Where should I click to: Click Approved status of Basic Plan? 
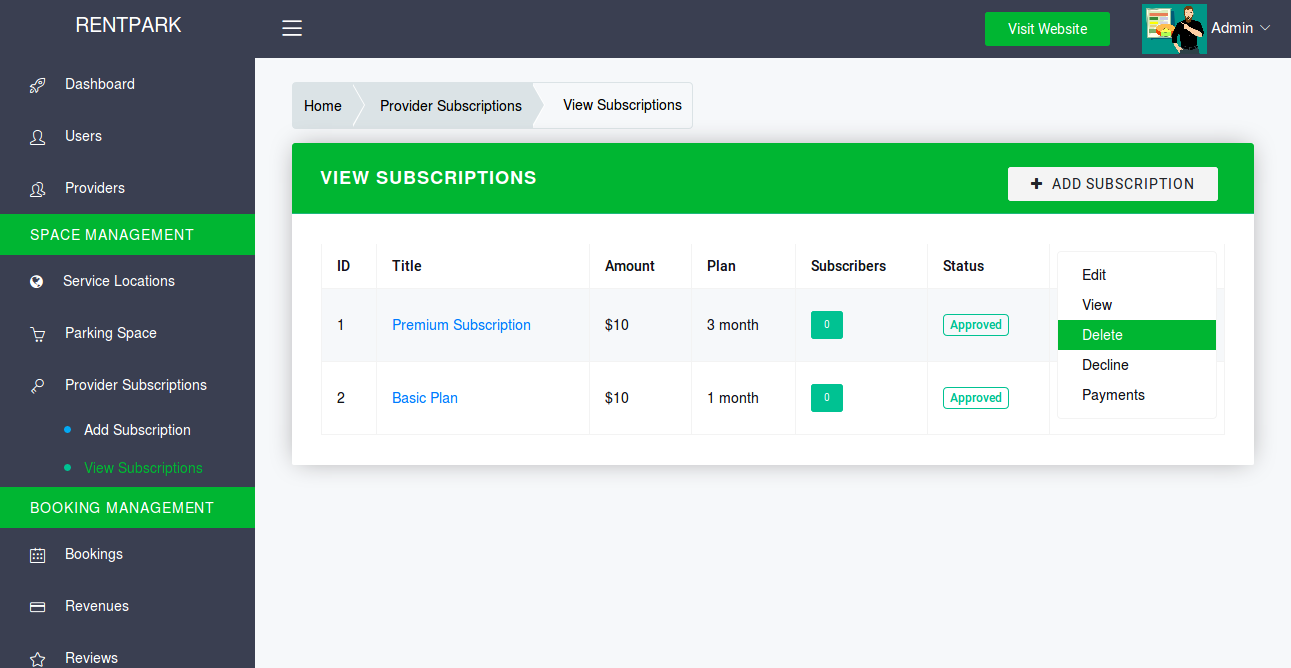[976, 398]
